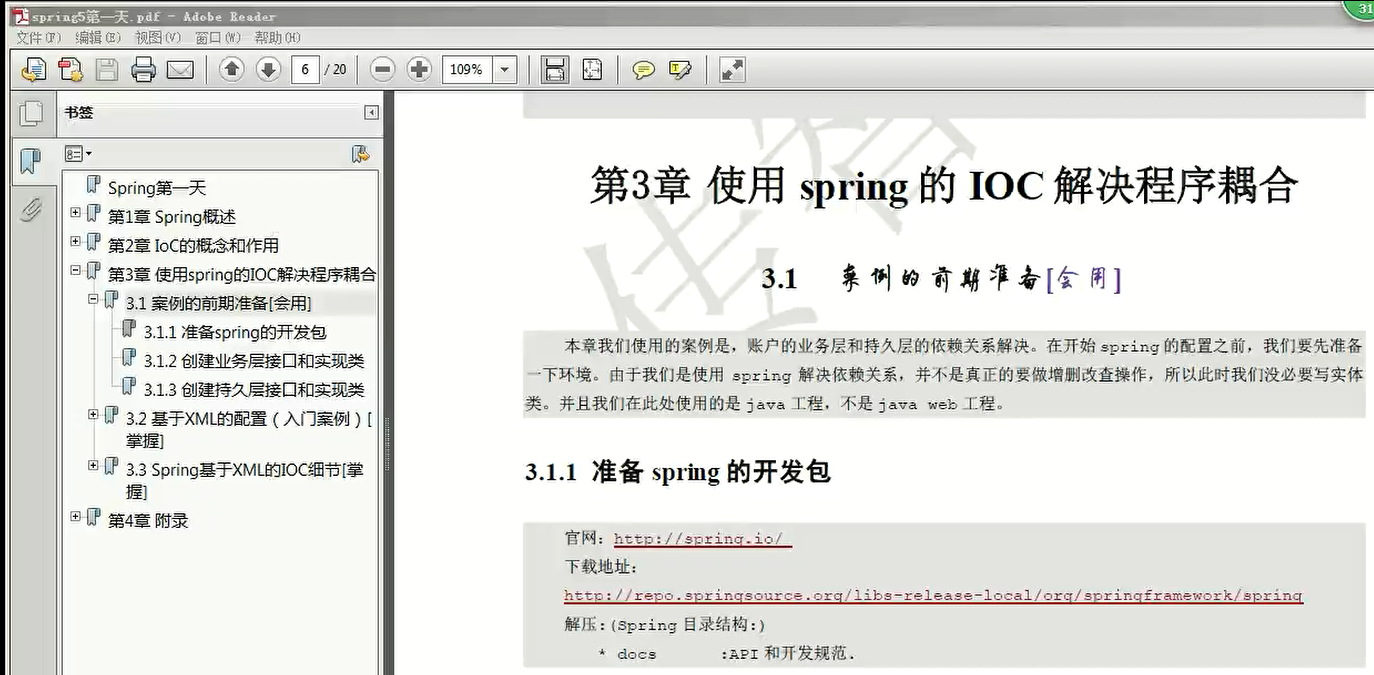Click the zoom in plus button
This screenshot has height=675, width=1374.
[420, 69]
